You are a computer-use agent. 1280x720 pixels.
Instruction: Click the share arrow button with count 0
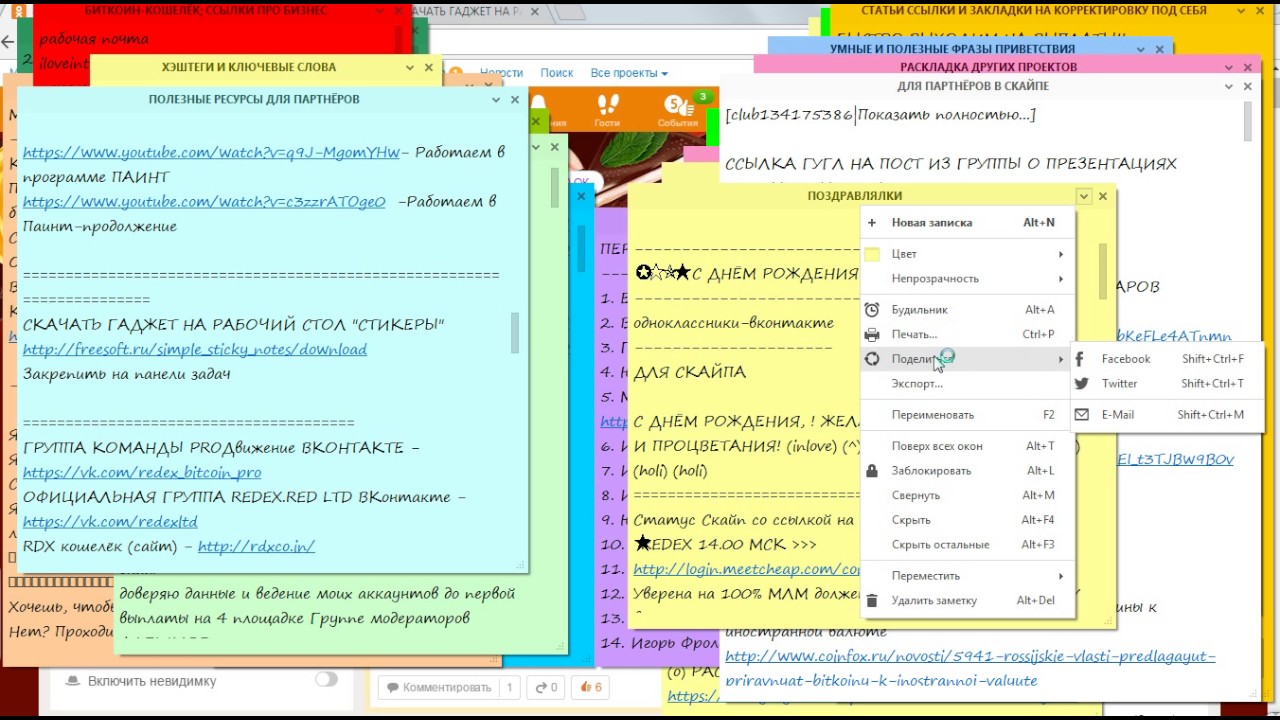[x=546, y=687]
